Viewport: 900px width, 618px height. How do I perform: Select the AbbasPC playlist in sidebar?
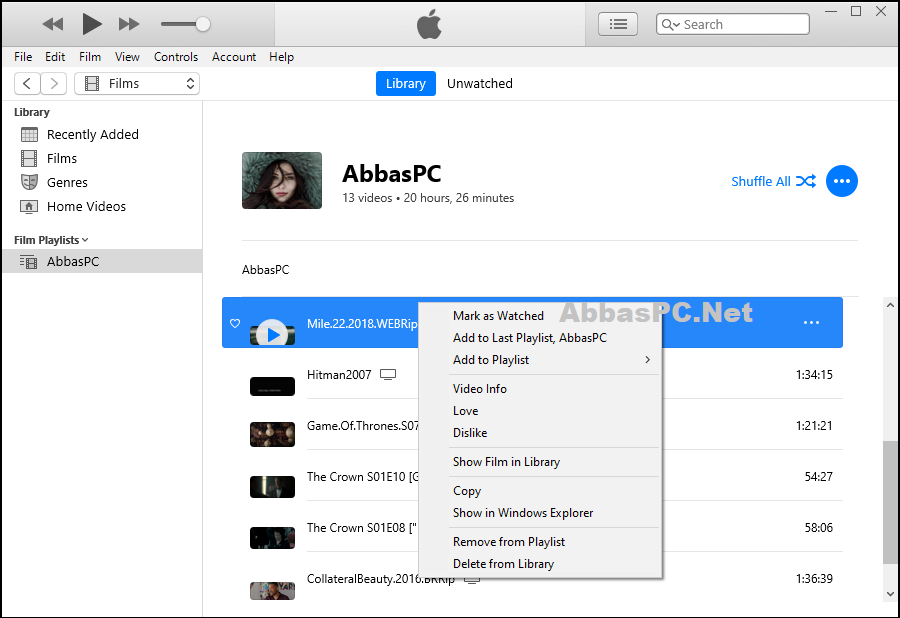102,261
